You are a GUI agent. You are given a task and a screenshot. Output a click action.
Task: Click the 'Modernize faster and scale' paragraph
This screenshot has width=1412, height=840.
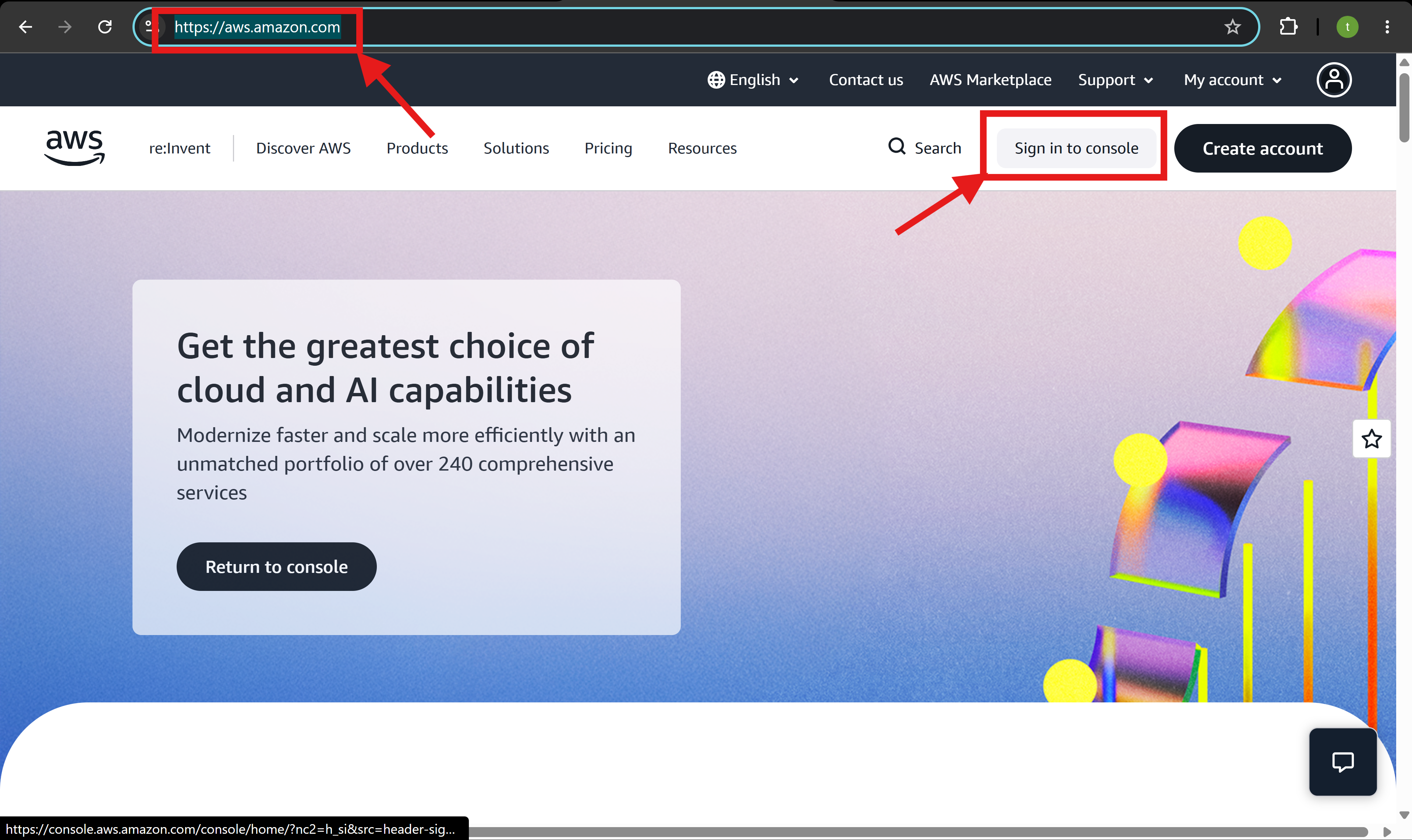[x=406, y=464]
